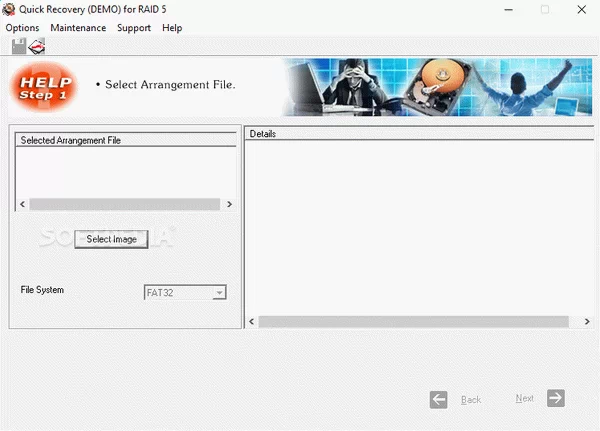
Task: Open the Support menu
Action: tap(134, 28)
